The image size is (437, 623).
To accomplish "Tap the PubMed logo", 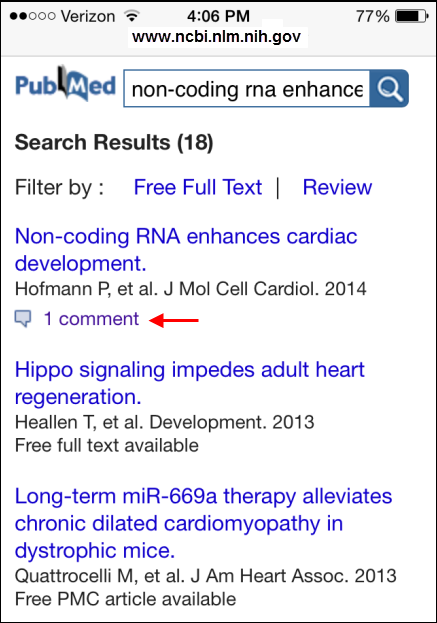I will click(66, 84).
